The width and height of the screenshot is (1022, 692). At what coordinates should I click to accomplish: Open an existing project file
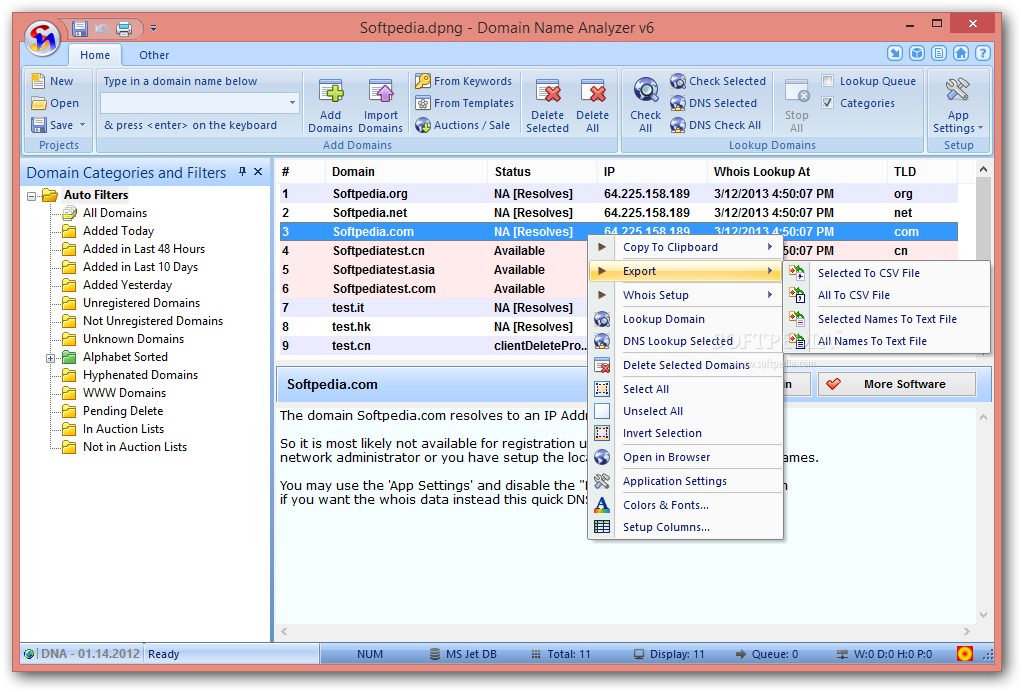pyautogui.click(x=55, y=103)
